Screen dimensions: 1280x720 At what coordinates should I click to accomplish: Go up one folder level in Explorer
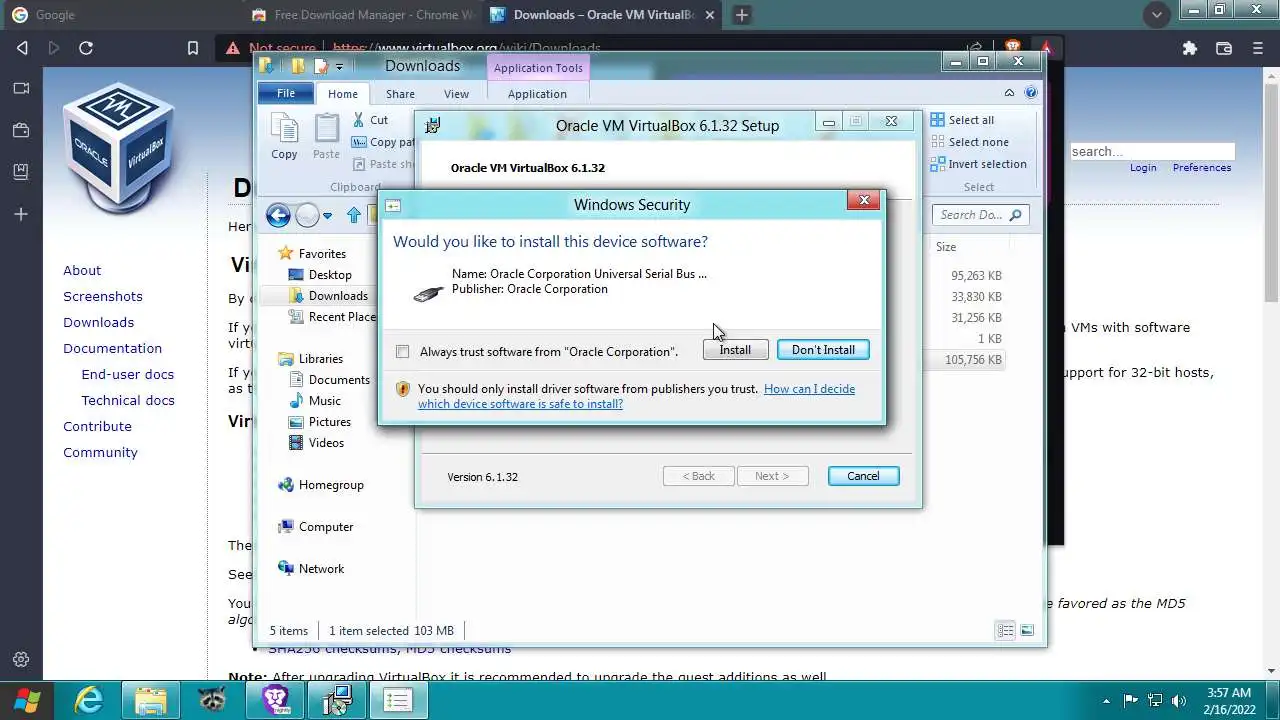[x=353, y=215]
